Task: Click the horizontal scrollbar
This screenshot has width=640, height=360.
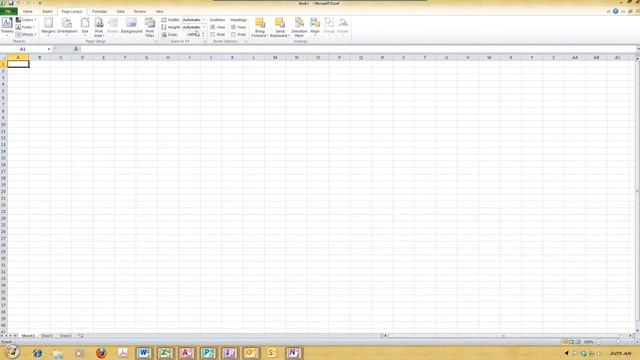Action: [x=507, y=336]
